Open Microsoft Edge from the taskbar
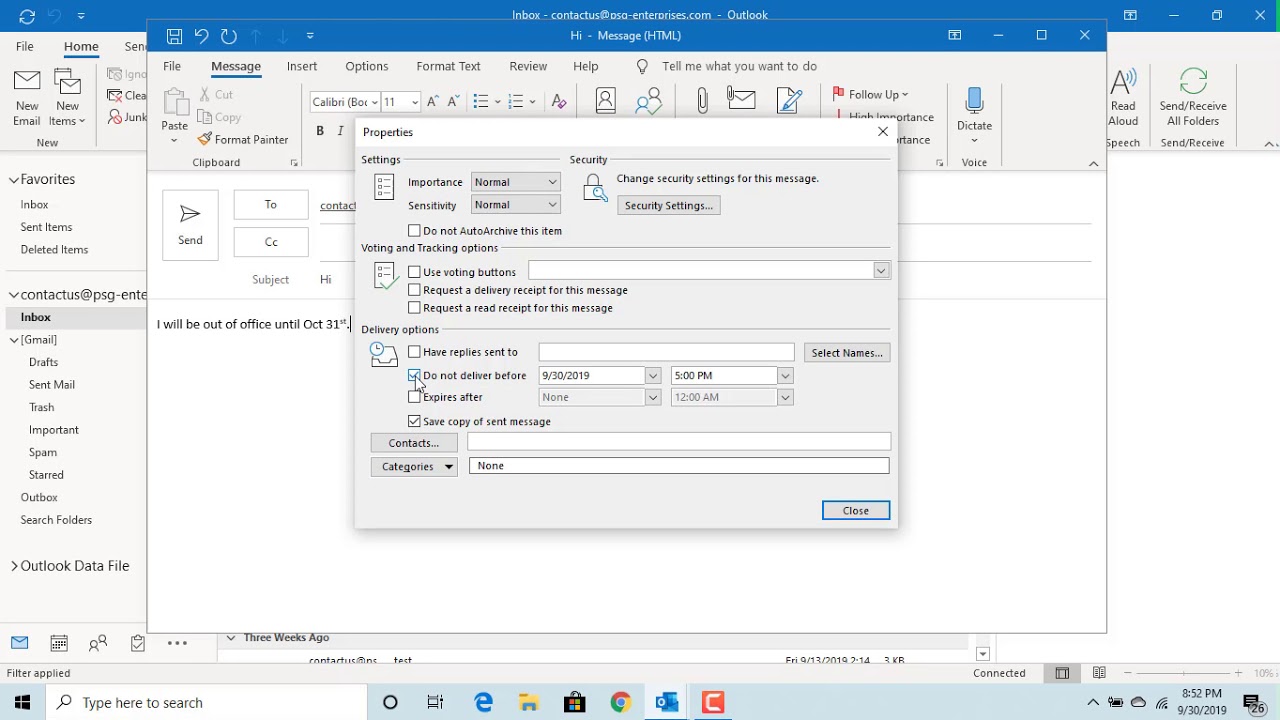The height and width of the screenshot is (720, 1280). 483,703
